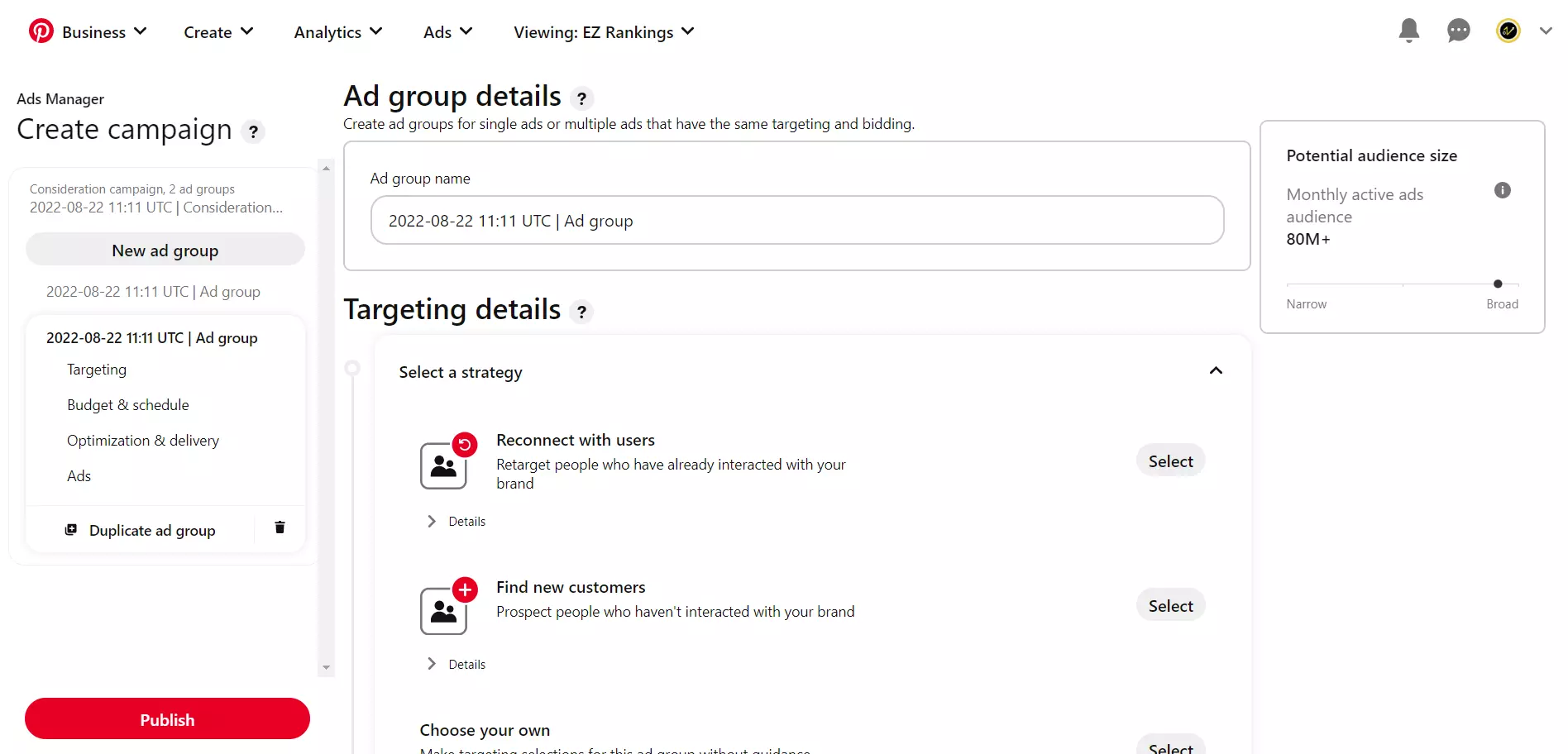The height and width of the screenshot is (754, 1568).
Task: Click the Pinterest logo
Action: click(x=41, y=31)
